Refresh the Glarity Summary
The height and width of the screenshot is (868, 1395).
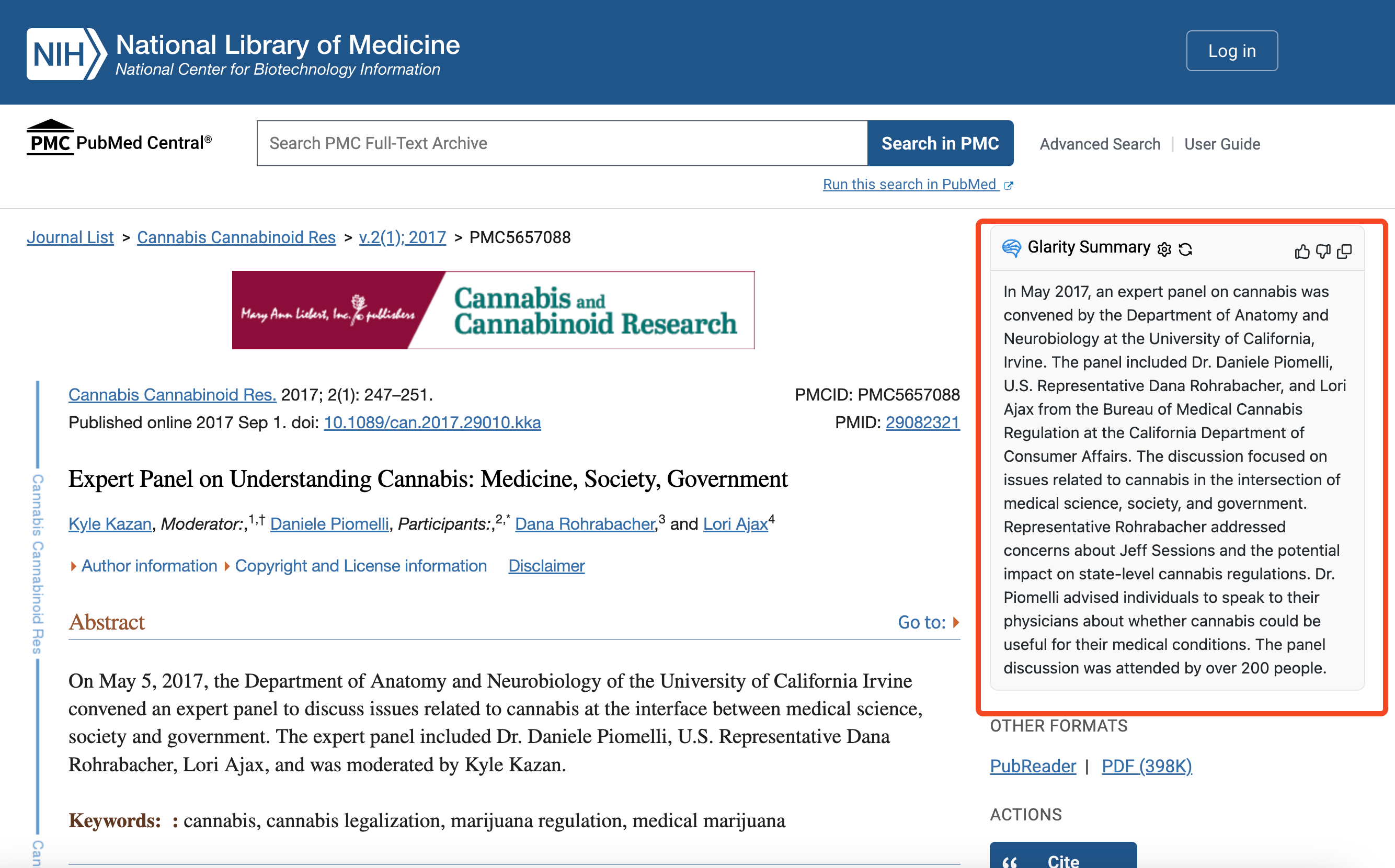point(1185,249)
